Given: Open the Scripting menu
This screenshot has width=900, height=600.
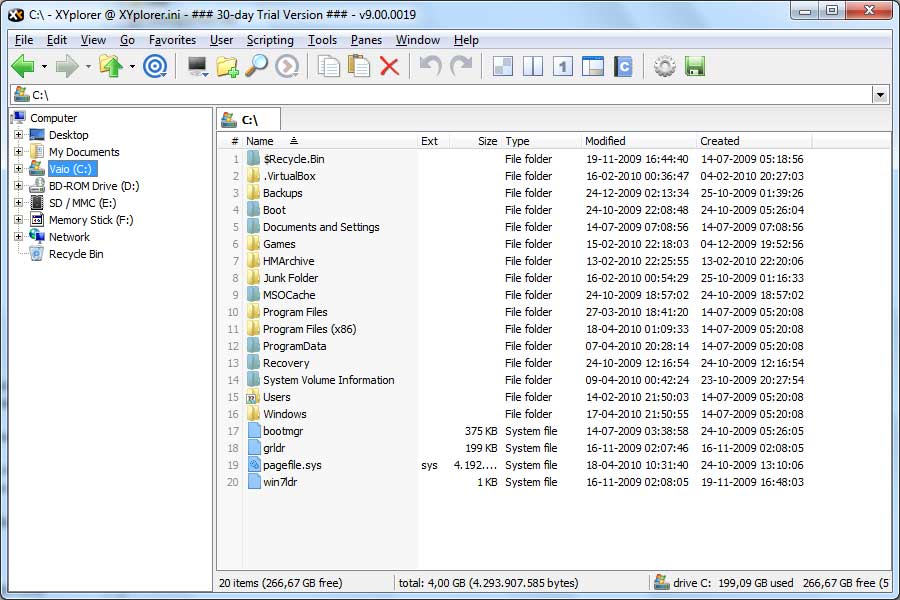Looking at the screenshot, I should [270, 40].
